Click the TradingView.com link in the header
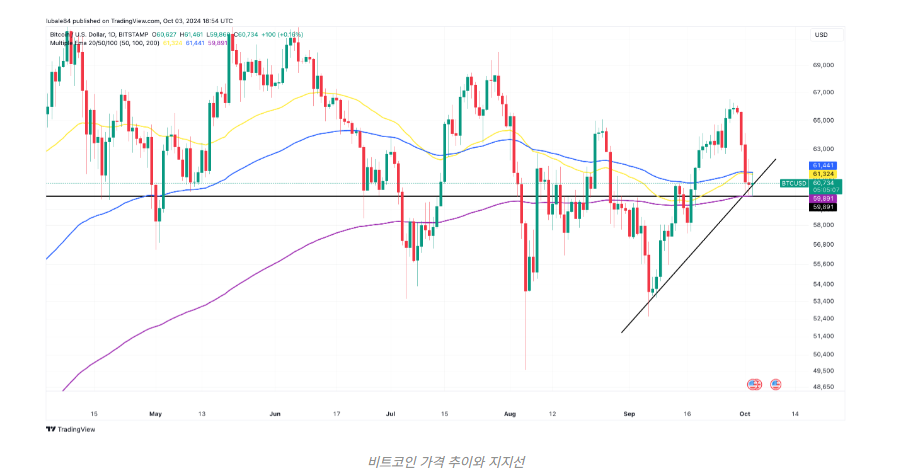This screenshot has width=898, height=472. (x=145, y=20)
